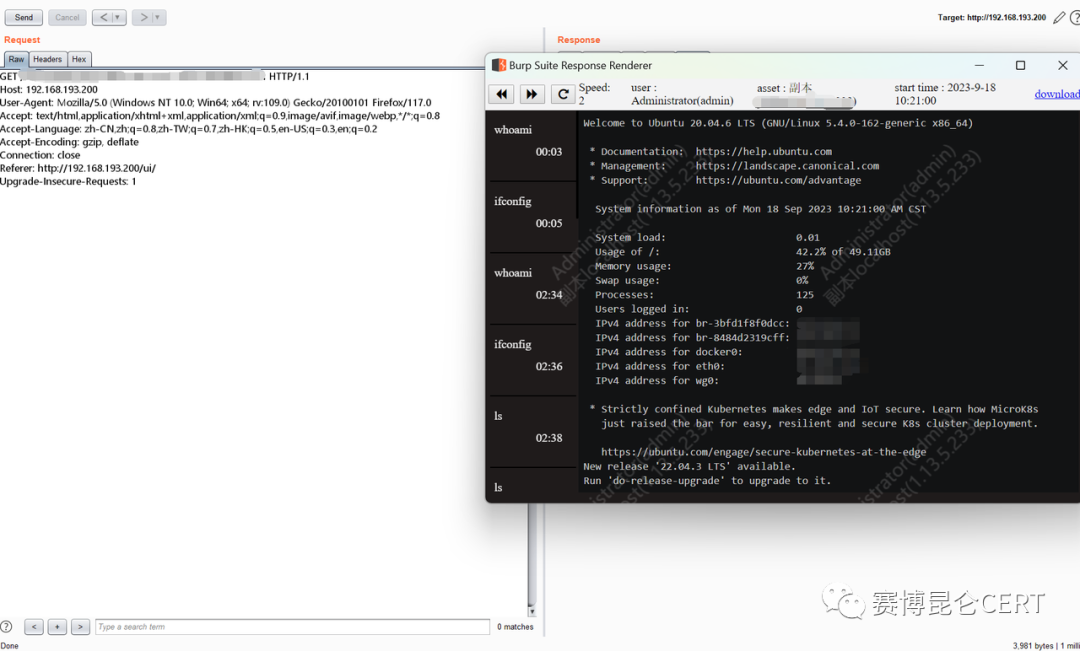The height and width of the screenshot is (651, 1080).
Task: Click the Upgrade-Insecure-Requests header line
Action: click(68, 181)
